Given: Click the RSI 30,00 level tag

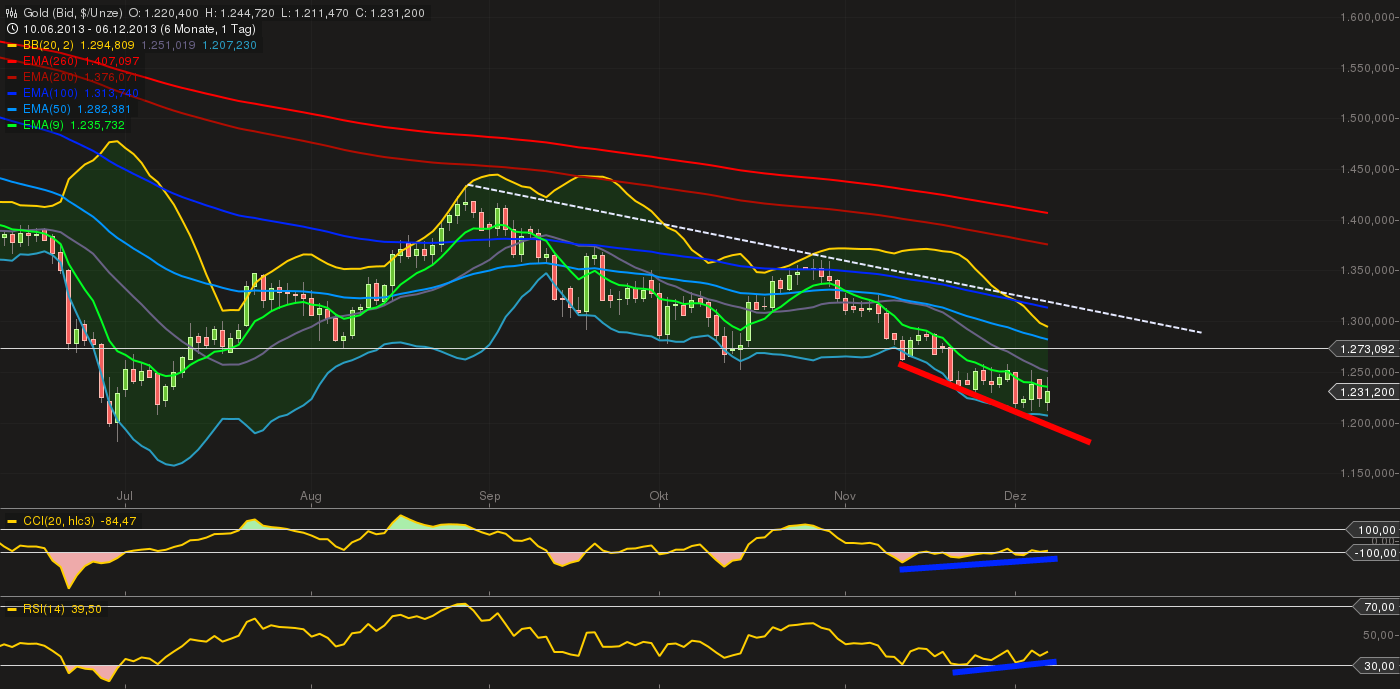Looking at the screenshot, I should pos(1378,666).
